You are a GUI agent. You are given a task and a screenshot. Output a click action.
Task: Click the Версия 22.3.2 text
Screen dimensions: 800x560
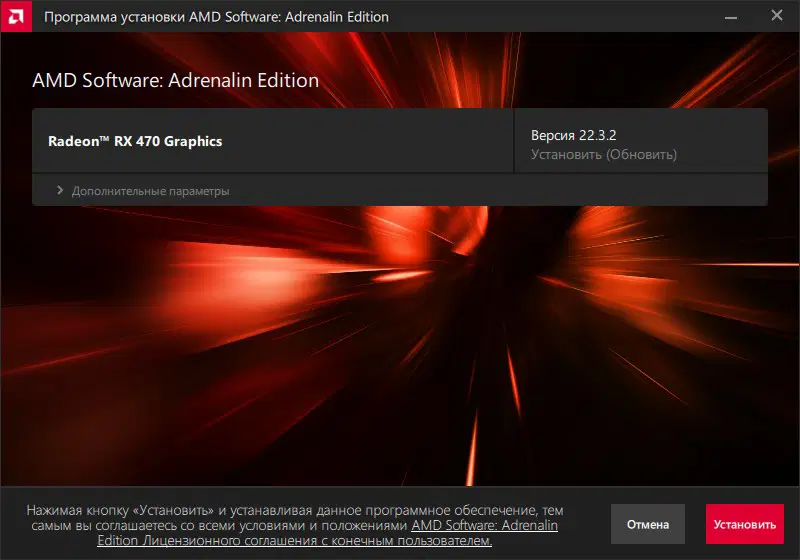(573, 135)
